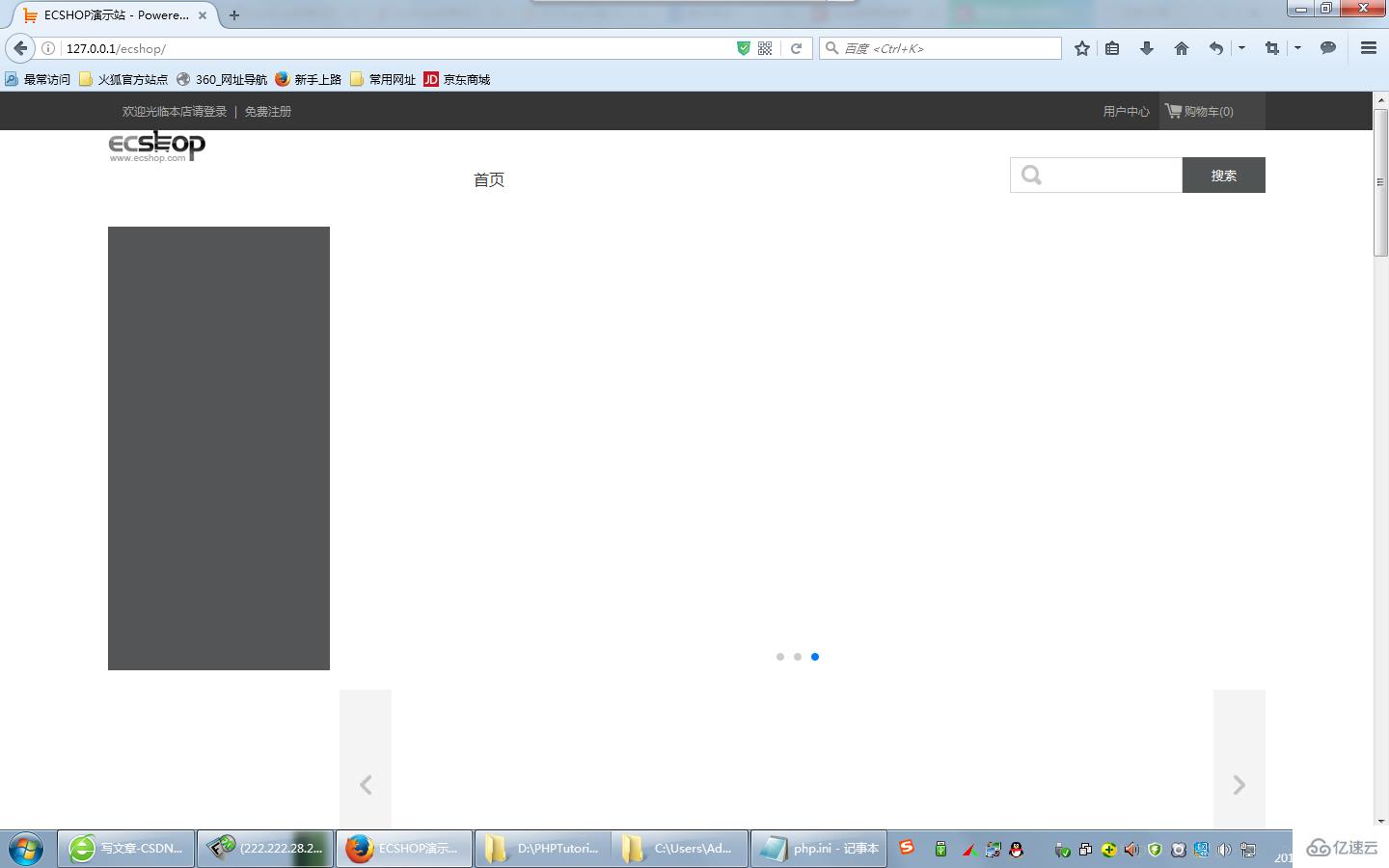Open the network connection tray icon
The image size is (1389, 868).
[x=1247, y=851]
